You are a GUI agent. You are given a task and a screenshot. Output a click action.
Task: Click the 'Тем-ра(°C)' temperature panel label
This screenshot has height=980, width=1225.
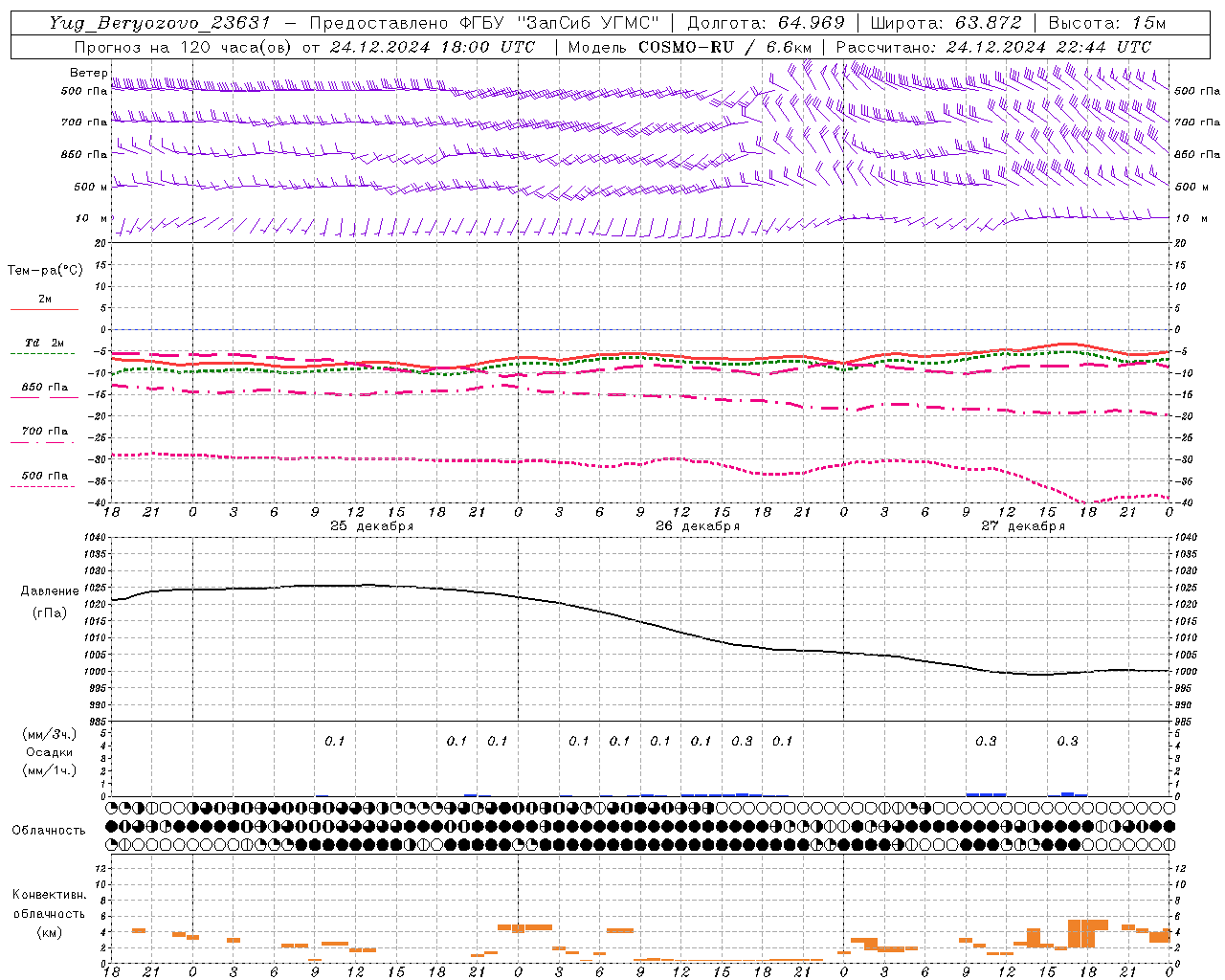(45, 271)
